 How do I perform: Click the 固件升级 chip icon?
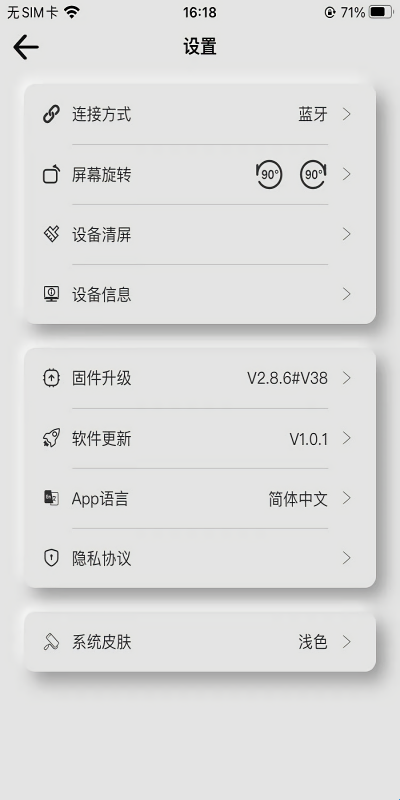pyautogui.click(x=51, y=378)
